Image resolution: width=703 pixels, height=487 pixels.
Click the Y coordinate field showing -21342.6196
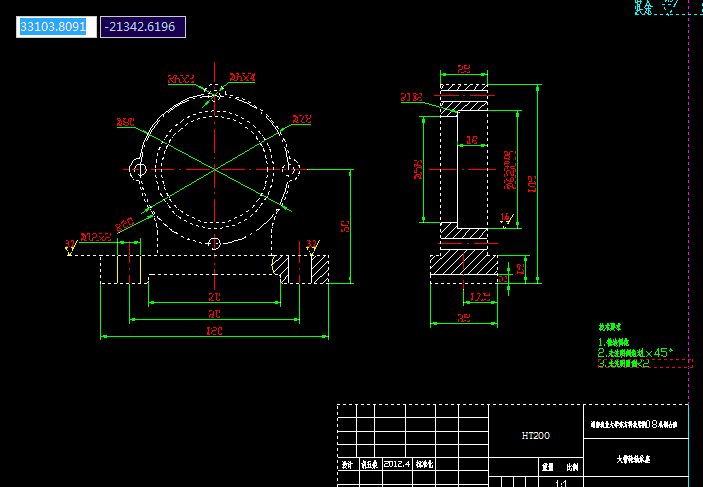143,27
